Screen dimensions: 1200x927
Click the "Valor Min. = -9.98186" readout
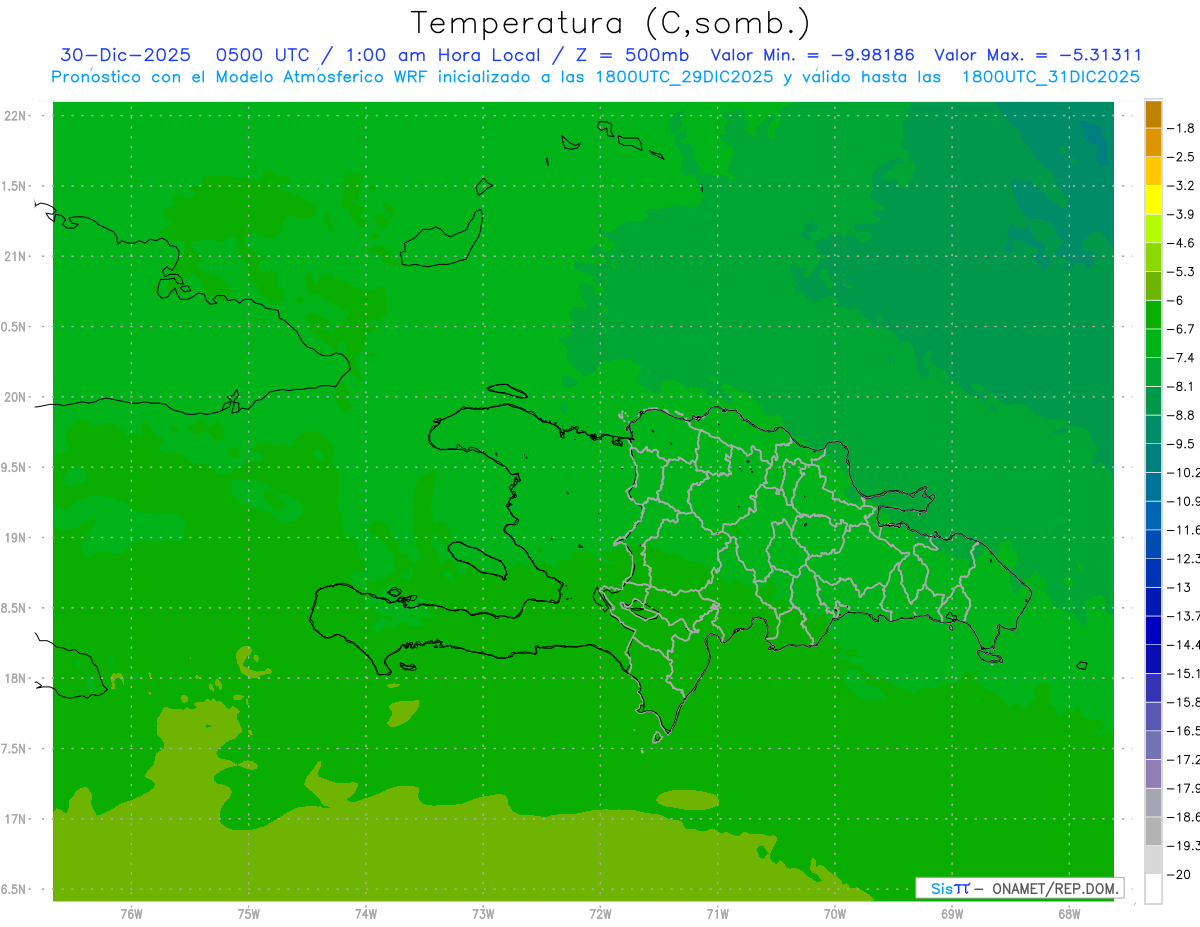click(812, 56)
